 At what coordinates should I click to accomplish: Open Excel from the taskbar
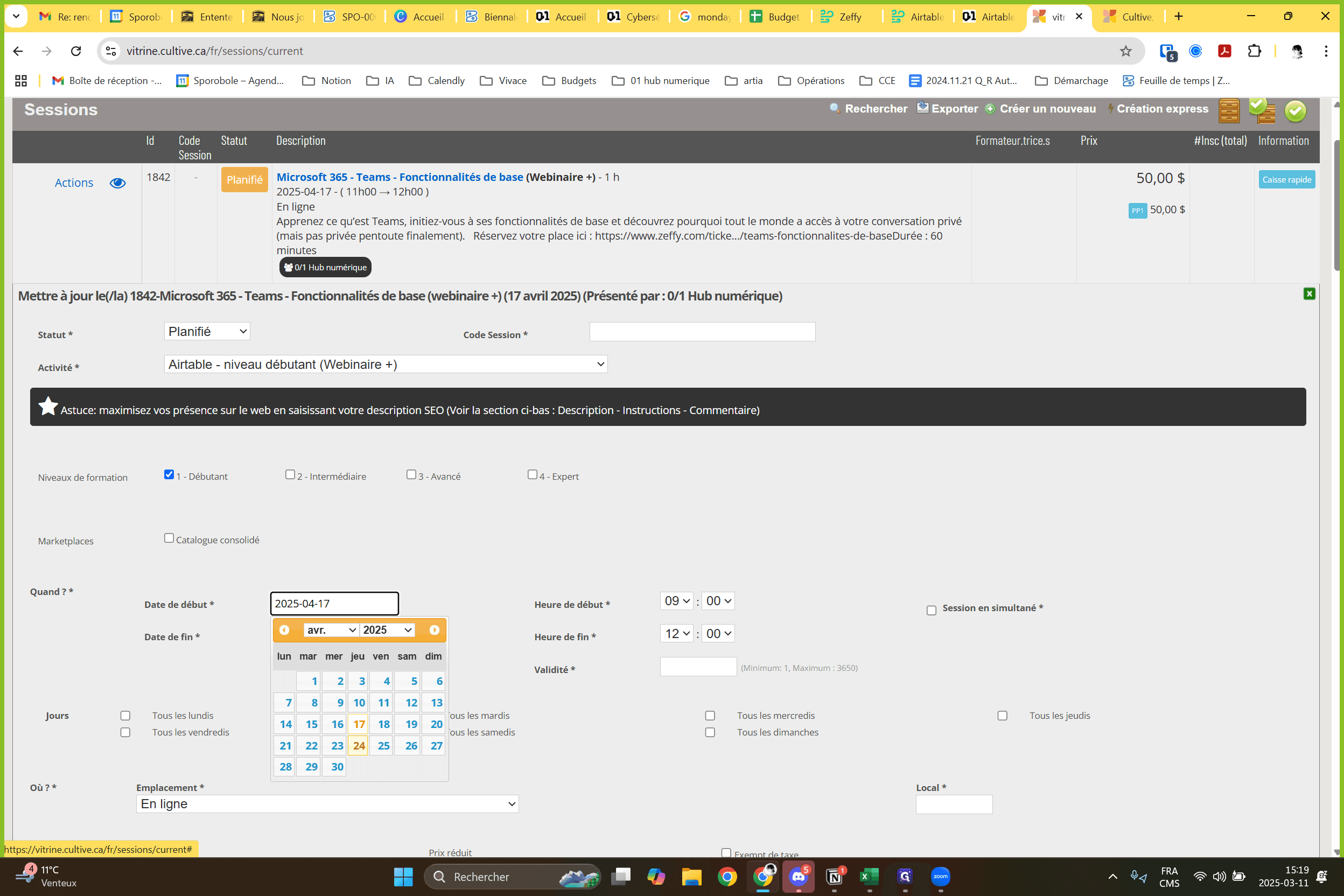point(869,877)
